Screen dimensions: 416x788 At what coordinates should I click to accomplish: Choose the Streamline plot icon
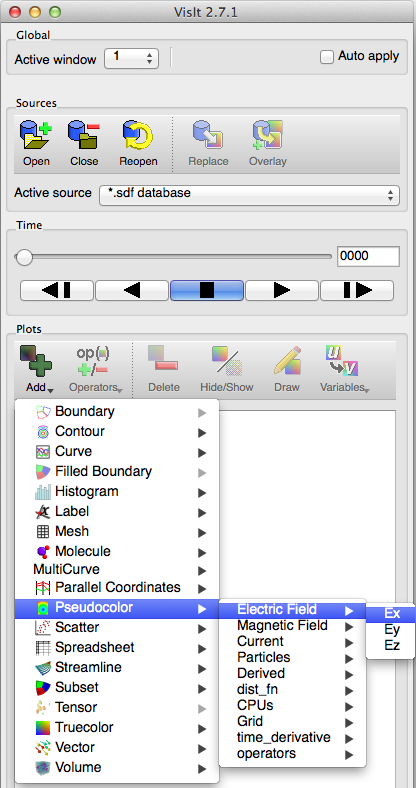(43, 668)
